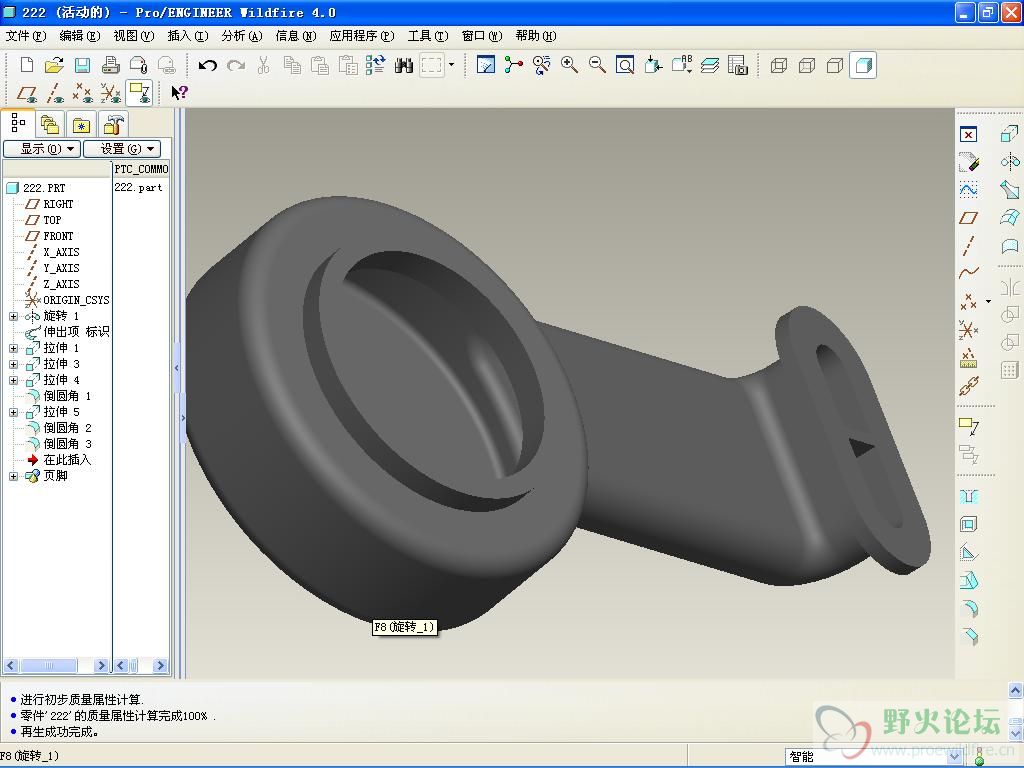Select the Revolve tool
Viewport: 1024px width, 768px height.
point(1010,161)
